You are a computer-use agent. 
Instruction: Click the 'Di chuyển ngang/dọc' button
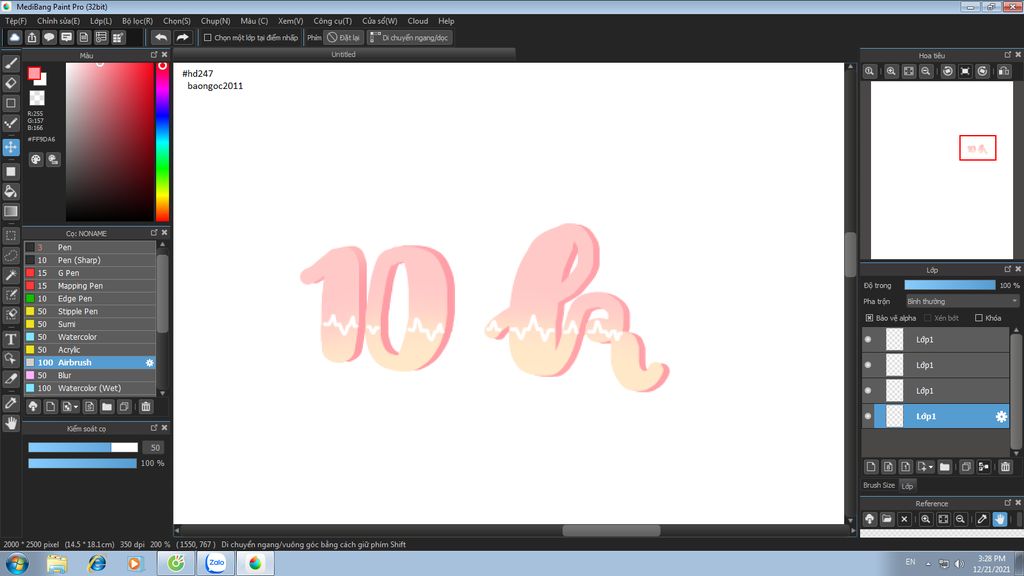409,38
